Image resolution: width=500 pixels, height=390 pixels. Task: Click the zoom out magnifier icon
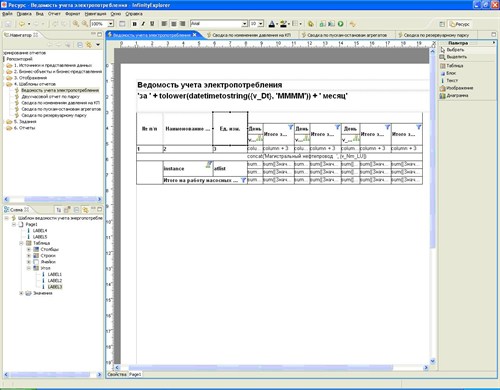85,24
